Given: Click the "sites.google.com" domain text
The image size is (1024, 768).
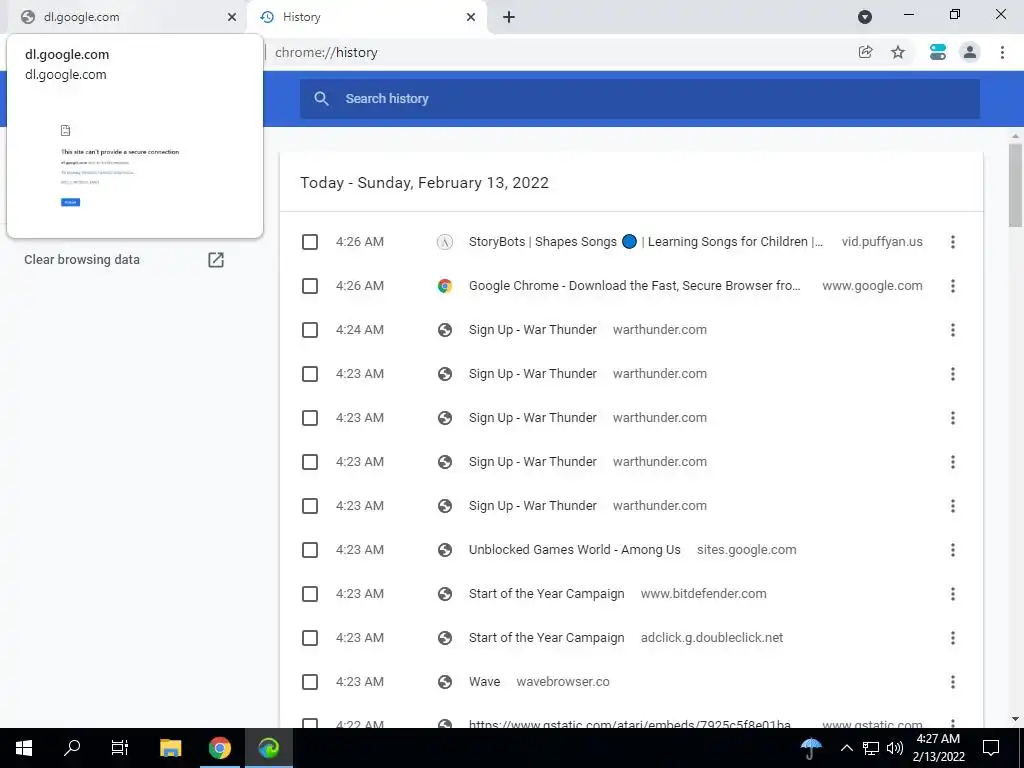Looking at the screenshot, I should point(746,550).
